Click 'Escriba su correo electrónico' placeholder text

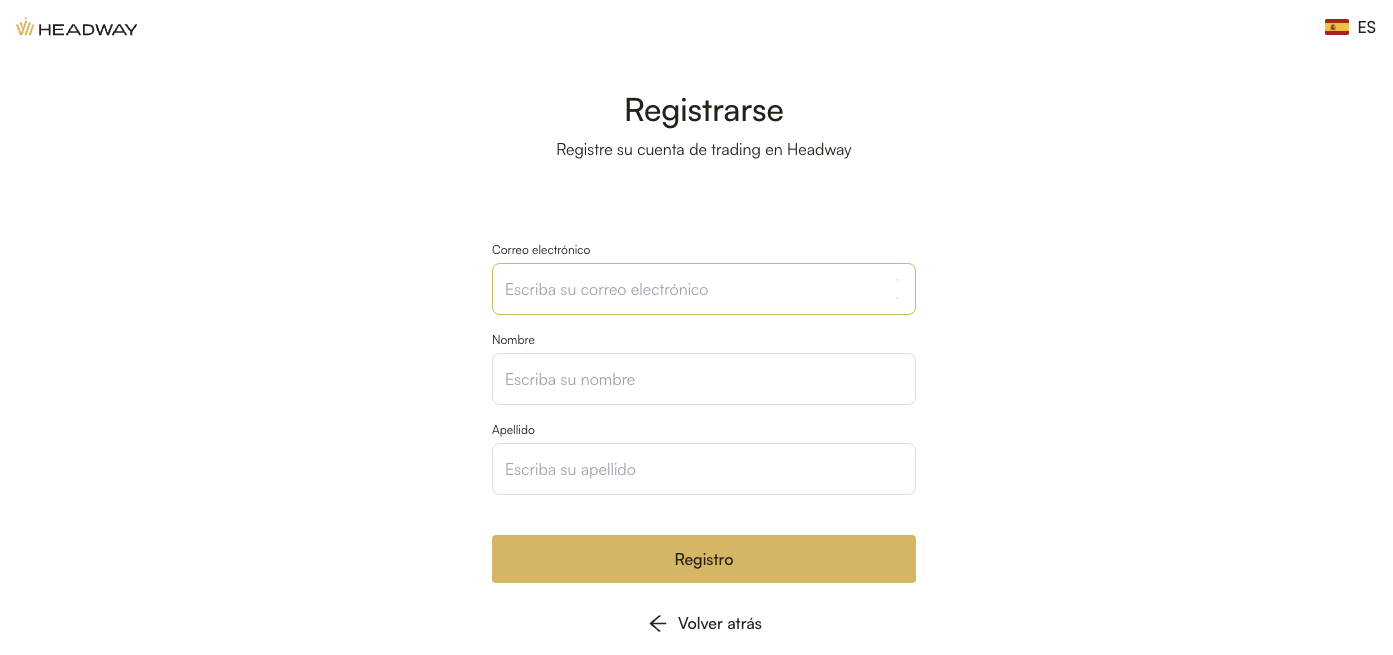tap(606, 290)
